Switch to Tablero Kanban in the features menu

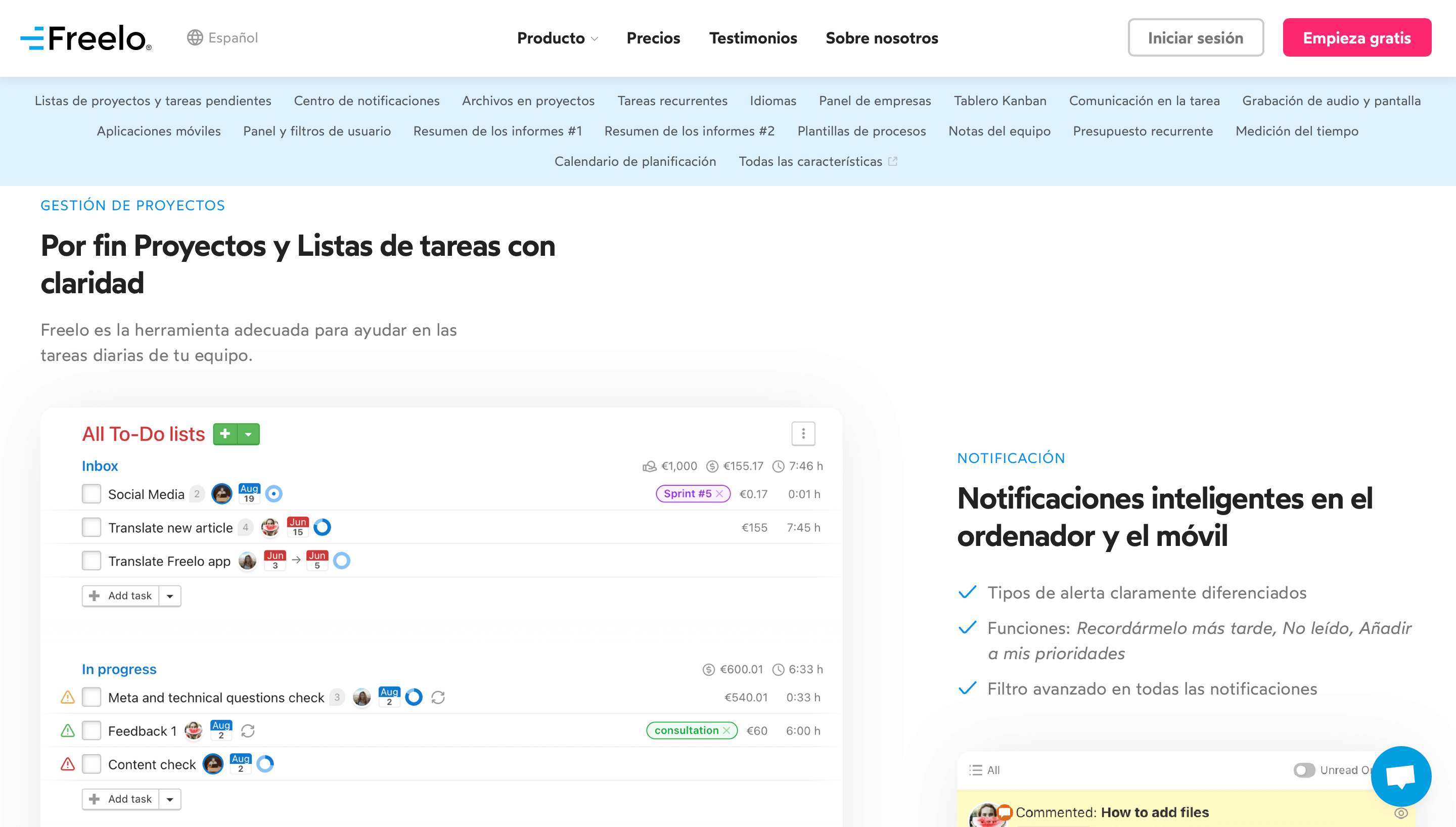tap(1000, 101)
